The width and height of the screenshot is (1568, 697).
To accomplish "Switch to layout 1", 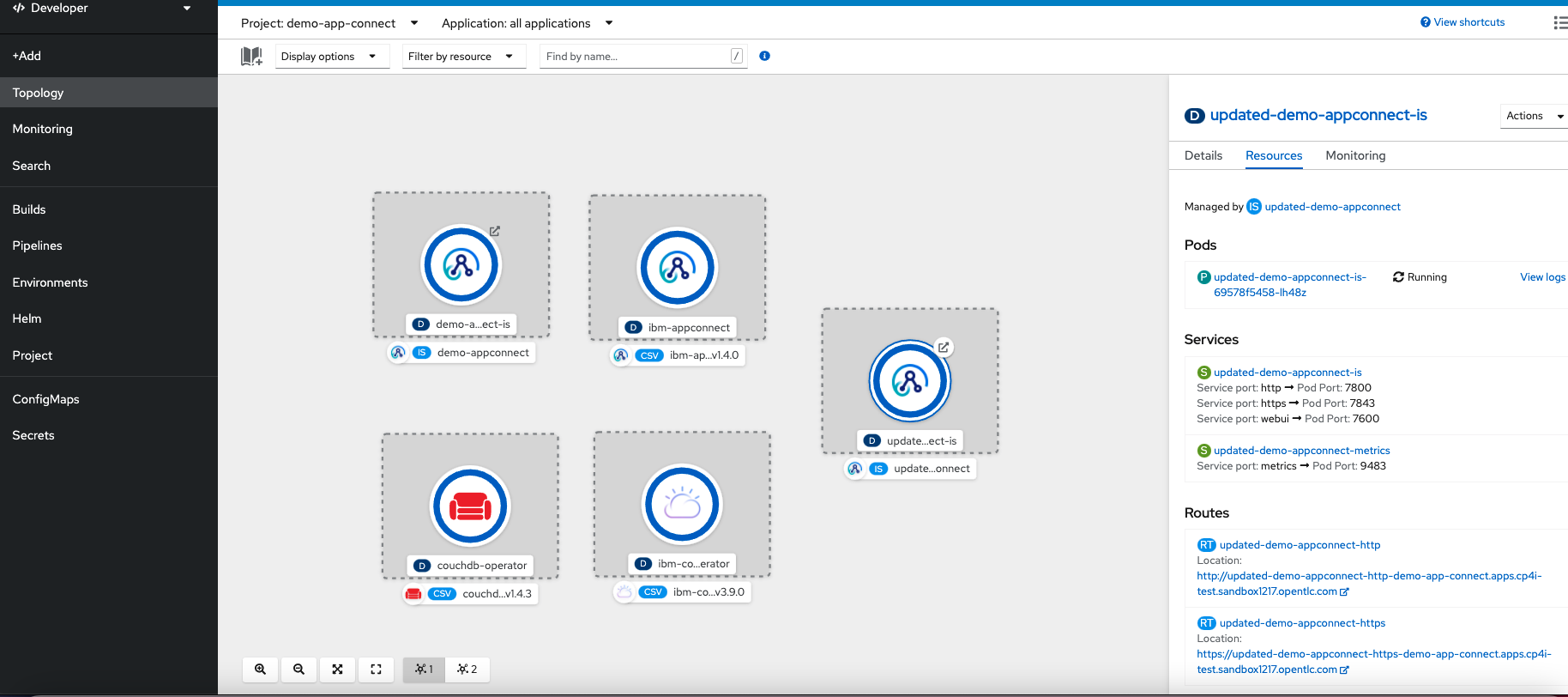I will click(424, 670).
